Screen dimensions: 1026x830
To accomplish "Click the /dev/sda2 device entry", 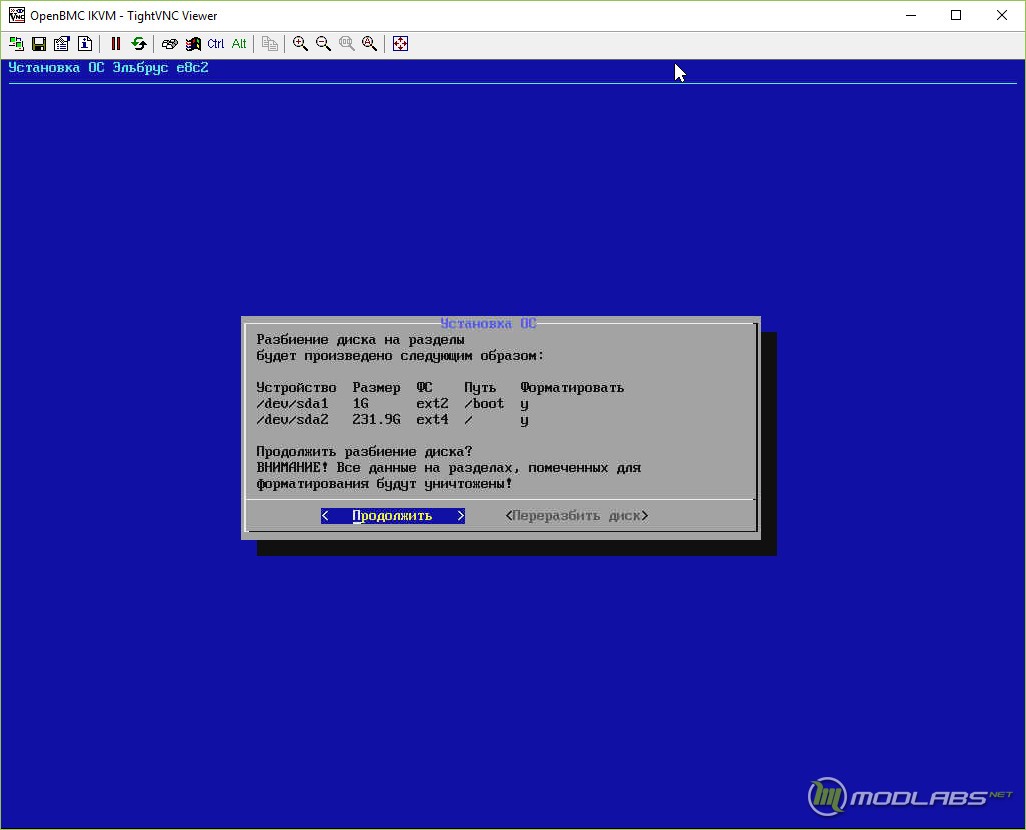I will coord(292,420).
